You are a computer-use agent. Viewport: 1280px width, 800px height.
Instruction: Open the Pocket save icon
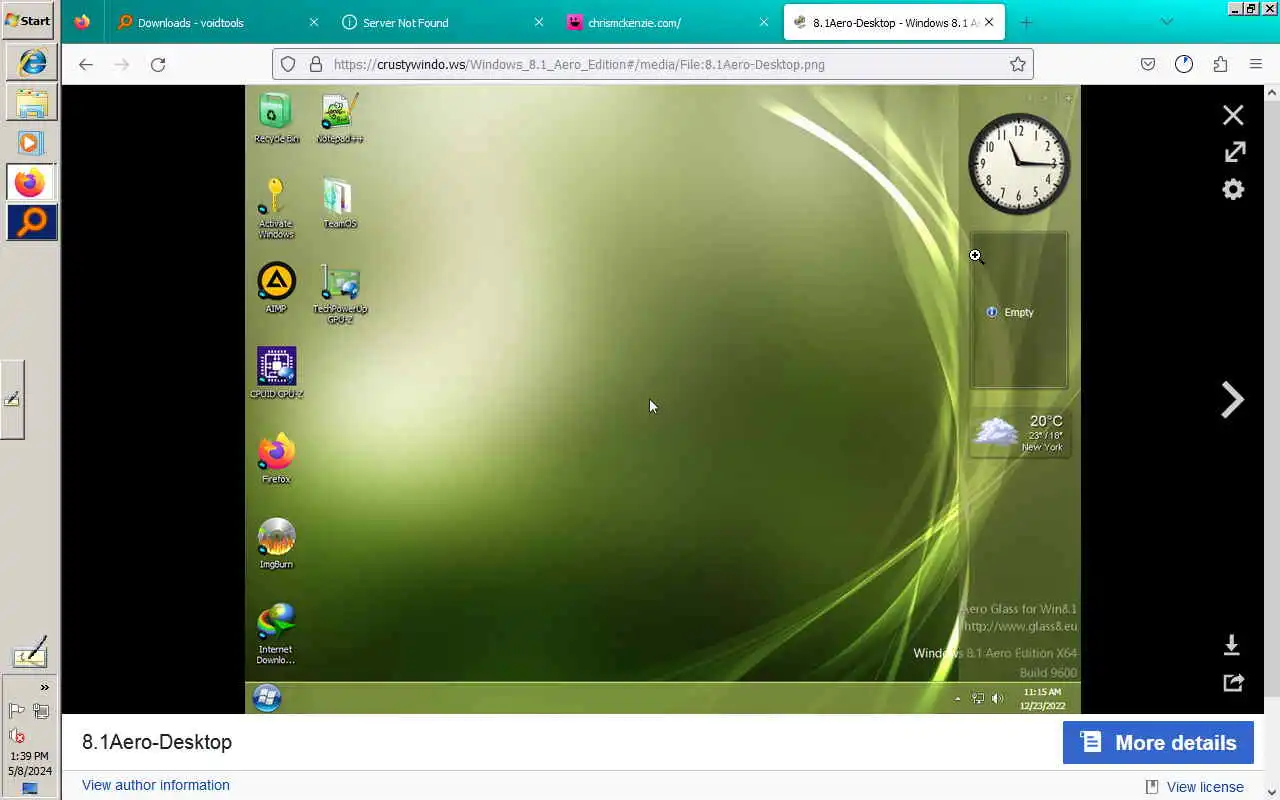pyautogui.click(x=1148, y=64)
